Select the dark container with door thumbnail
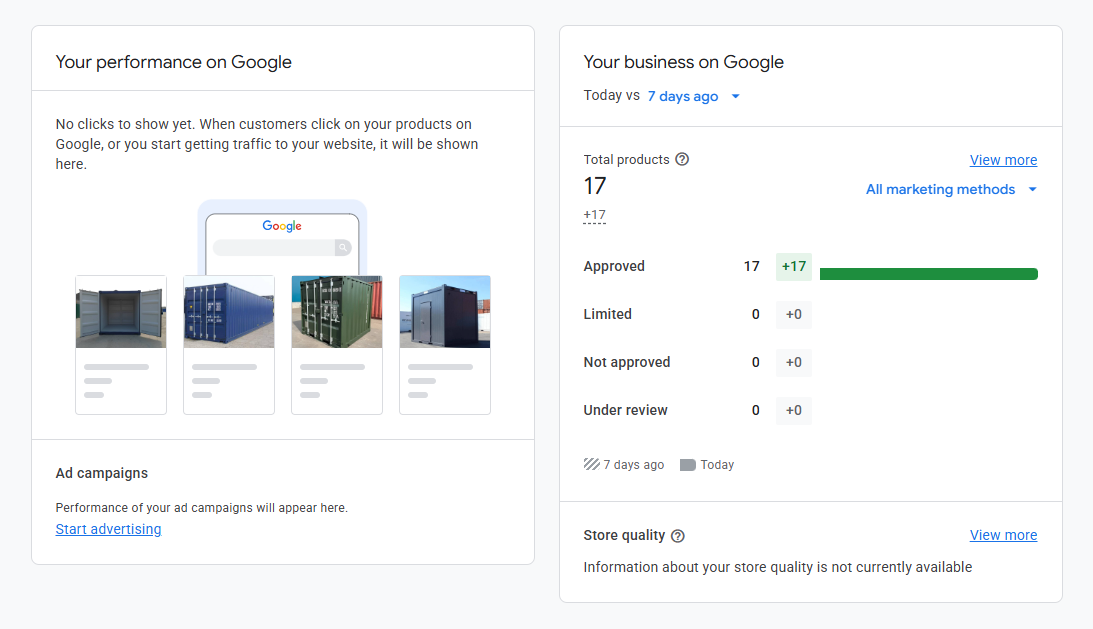Viewport: 1093px width, 629px height. point(445,312)
